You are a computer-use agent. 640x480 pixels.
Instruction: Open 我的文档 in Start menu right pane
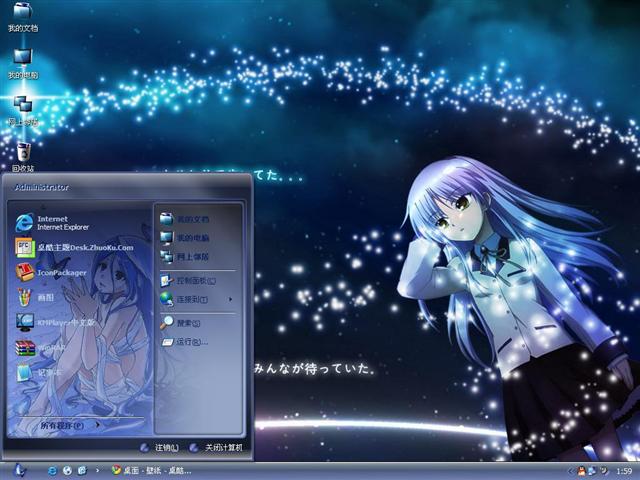click(184, 219)
